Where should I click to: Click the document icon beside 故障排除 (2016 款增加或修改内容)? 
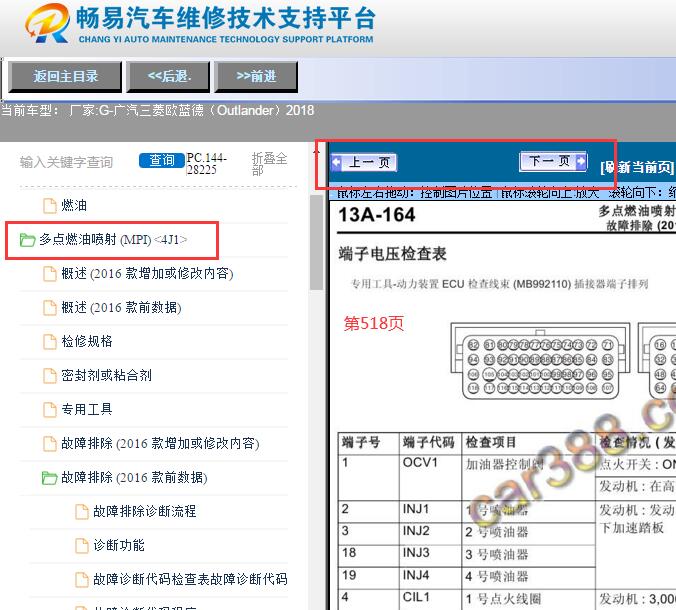click(x=50, y=444)
